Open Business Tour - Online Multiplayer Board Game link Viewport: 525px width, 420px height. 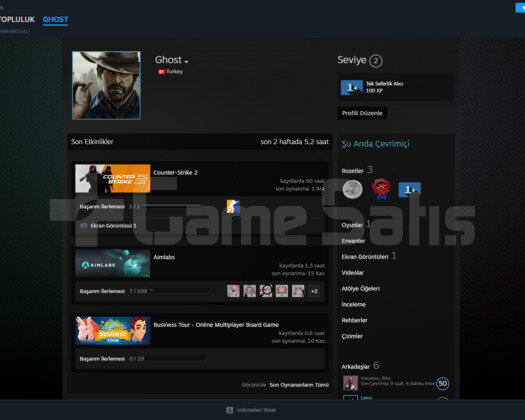tap(216, 325)
